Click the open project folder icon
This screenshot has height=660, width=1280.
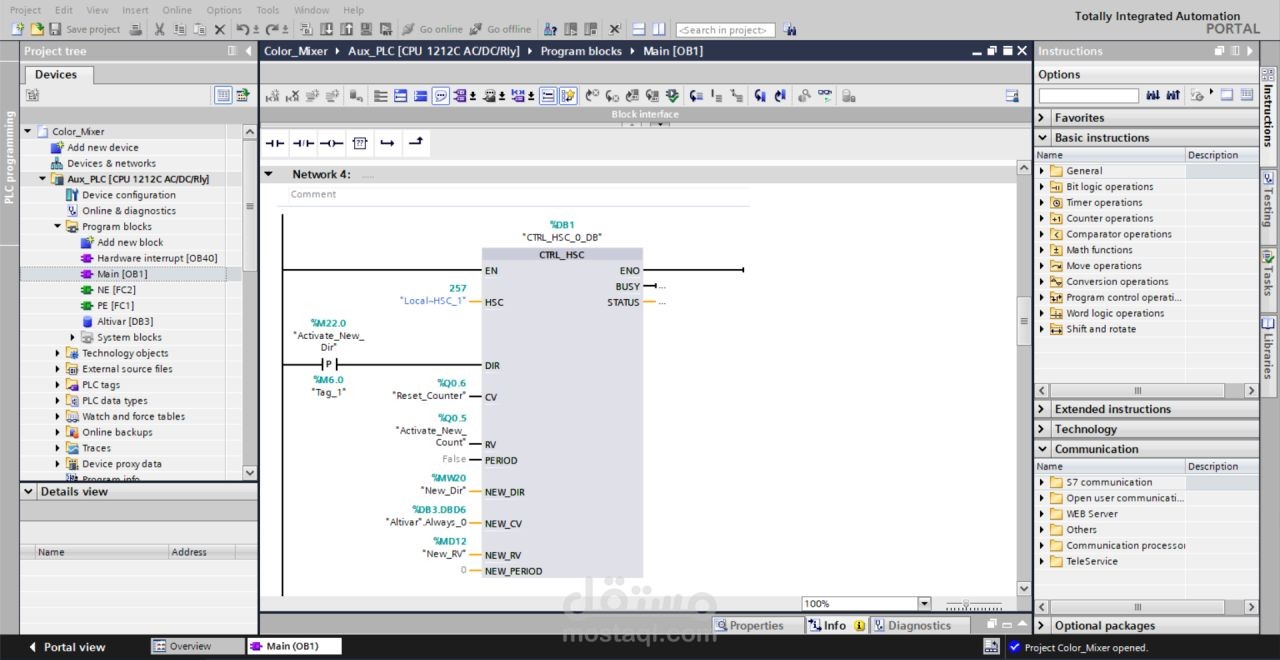[37, 29]
